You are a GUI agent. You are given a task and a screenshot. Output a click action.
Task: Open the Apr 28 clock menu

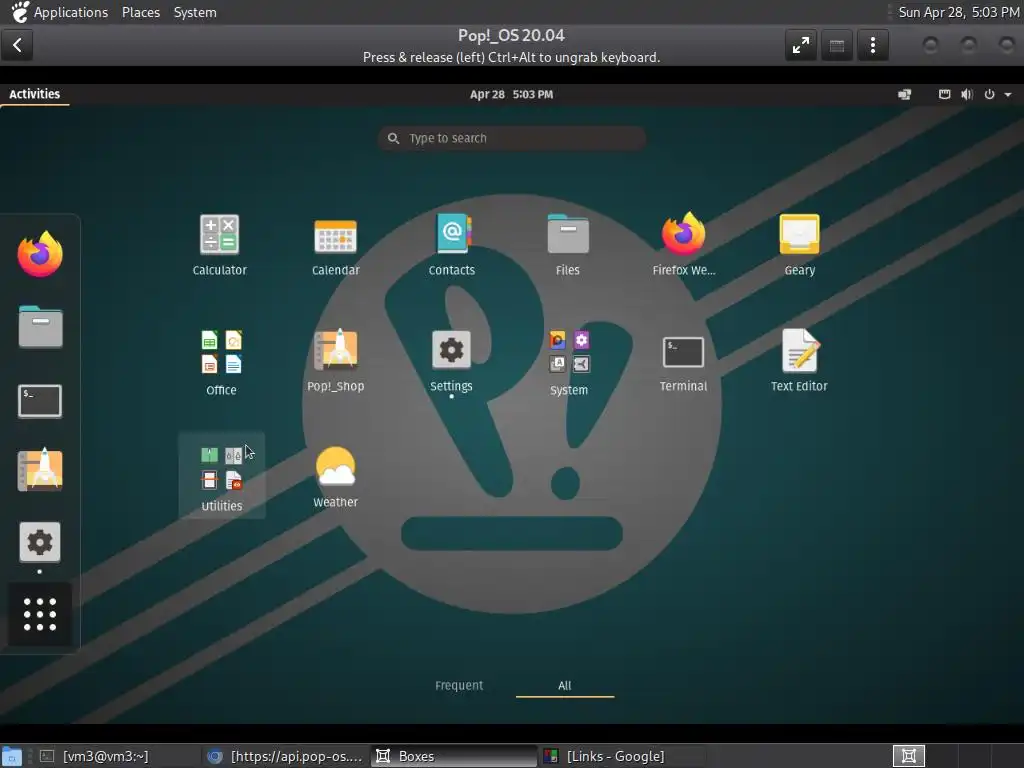(x=511, y=94)
